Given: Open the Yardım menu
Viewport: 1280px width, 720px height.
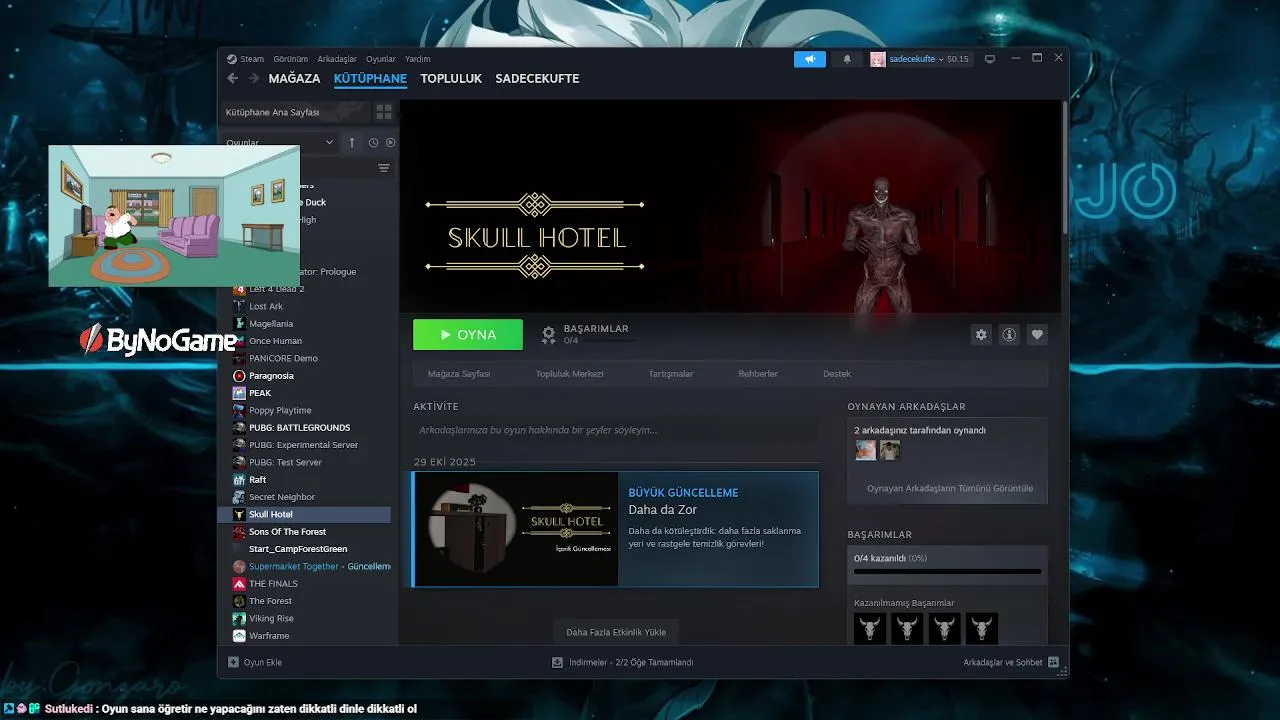Looking at the screenshot, I should pos(417,59).
